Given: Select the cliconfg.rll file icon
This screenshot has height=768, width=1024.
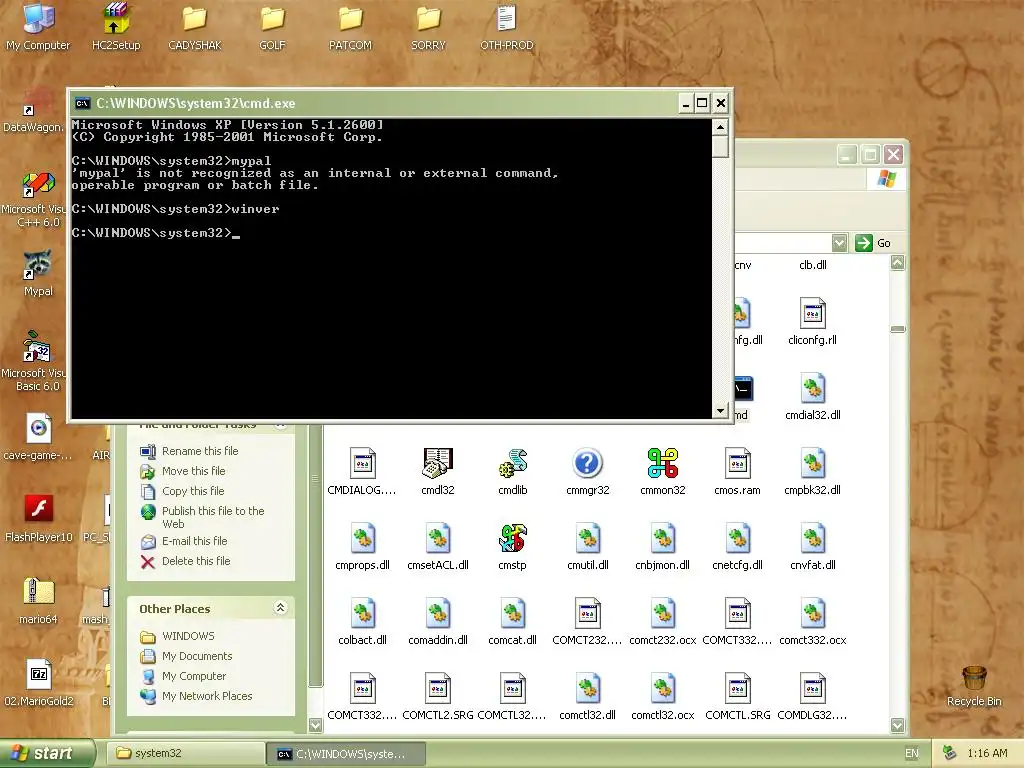Looking at the screenshot, I should coord(812,313).
